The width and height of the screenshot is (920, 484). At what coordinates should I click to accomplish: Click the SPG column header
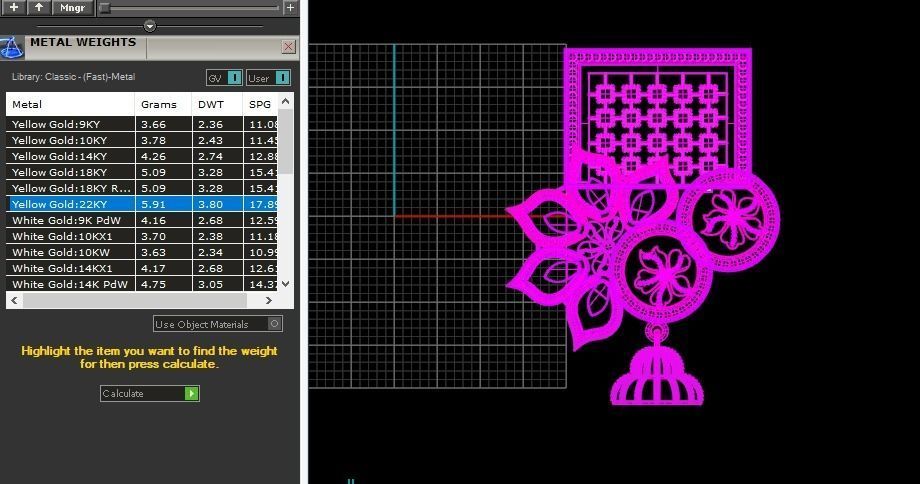click(260, 104)
